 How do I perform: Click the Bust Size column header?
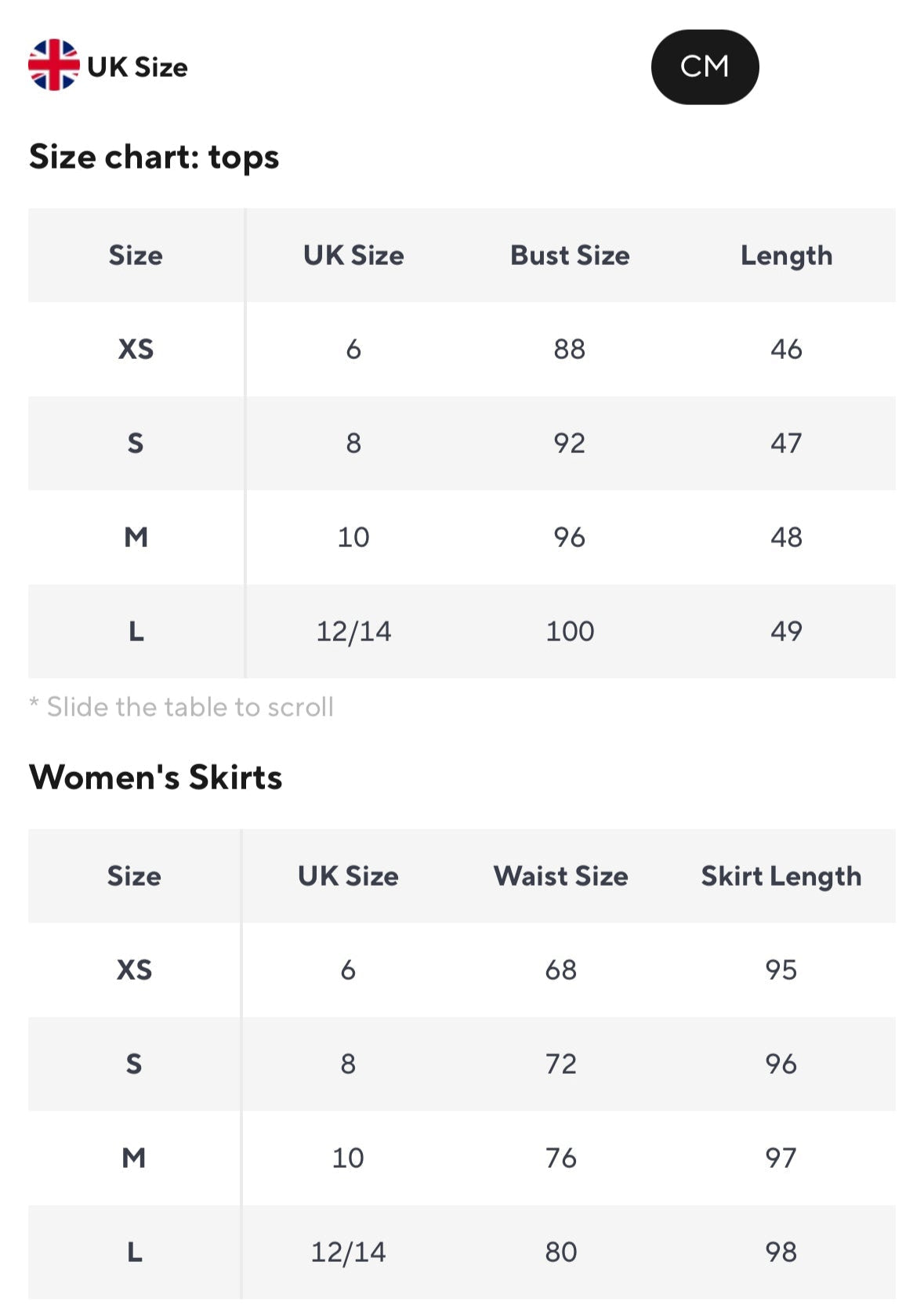(x=570, y=256)
